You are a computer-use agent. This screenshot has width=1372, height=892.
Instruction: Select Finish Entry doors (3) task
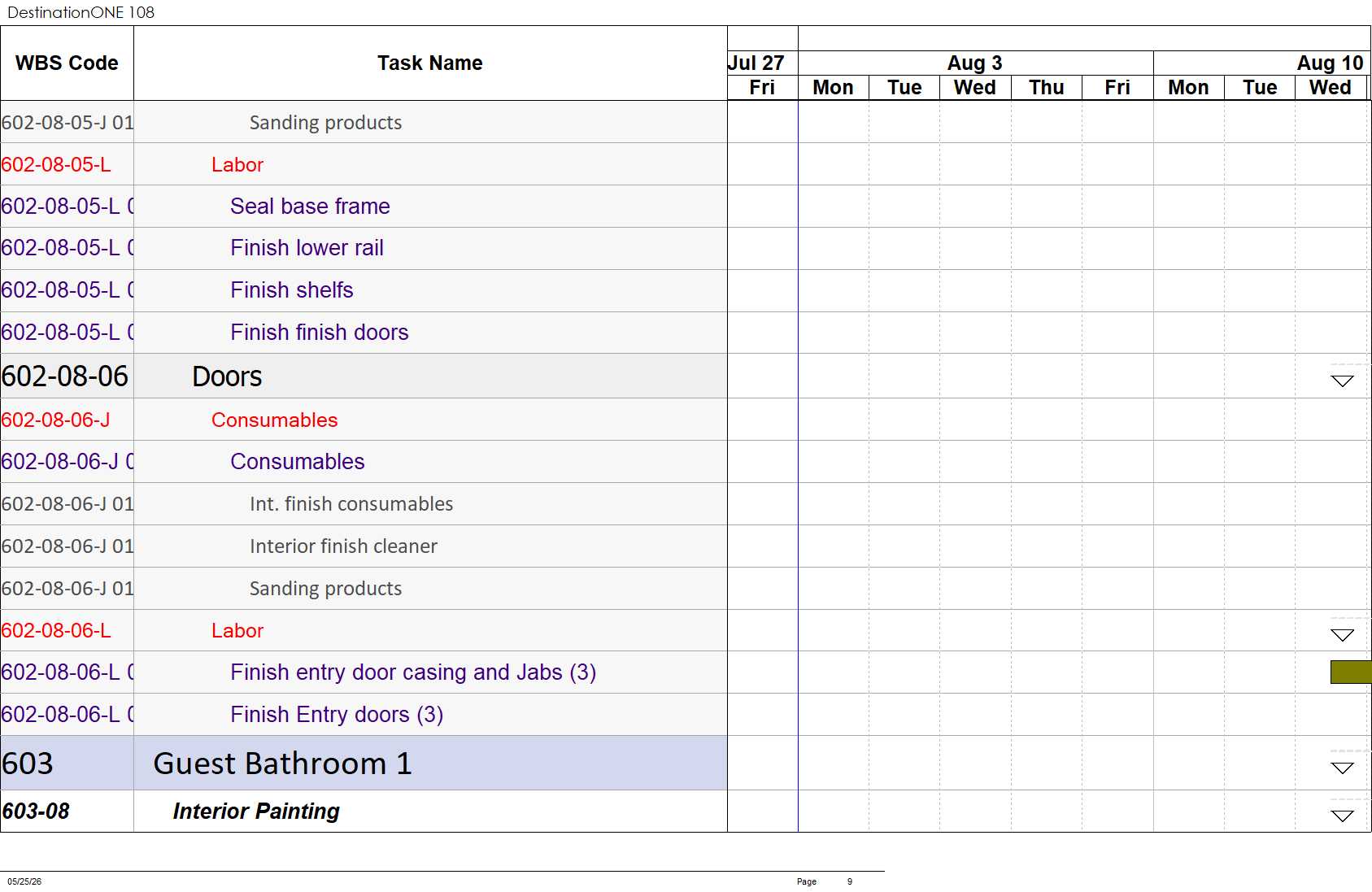337,715
